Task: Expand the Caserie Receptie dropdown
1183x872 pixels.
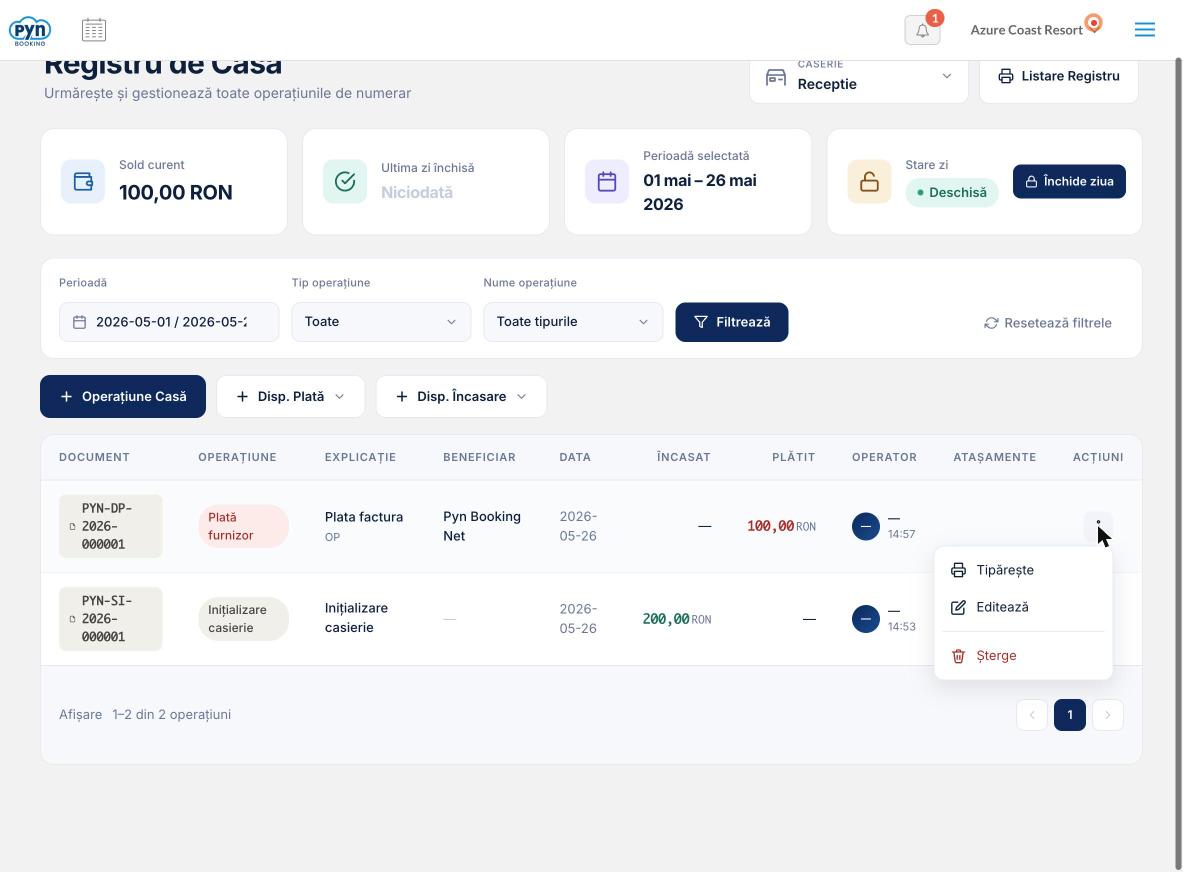Action: pyautogui.click(x=859, y=77)
